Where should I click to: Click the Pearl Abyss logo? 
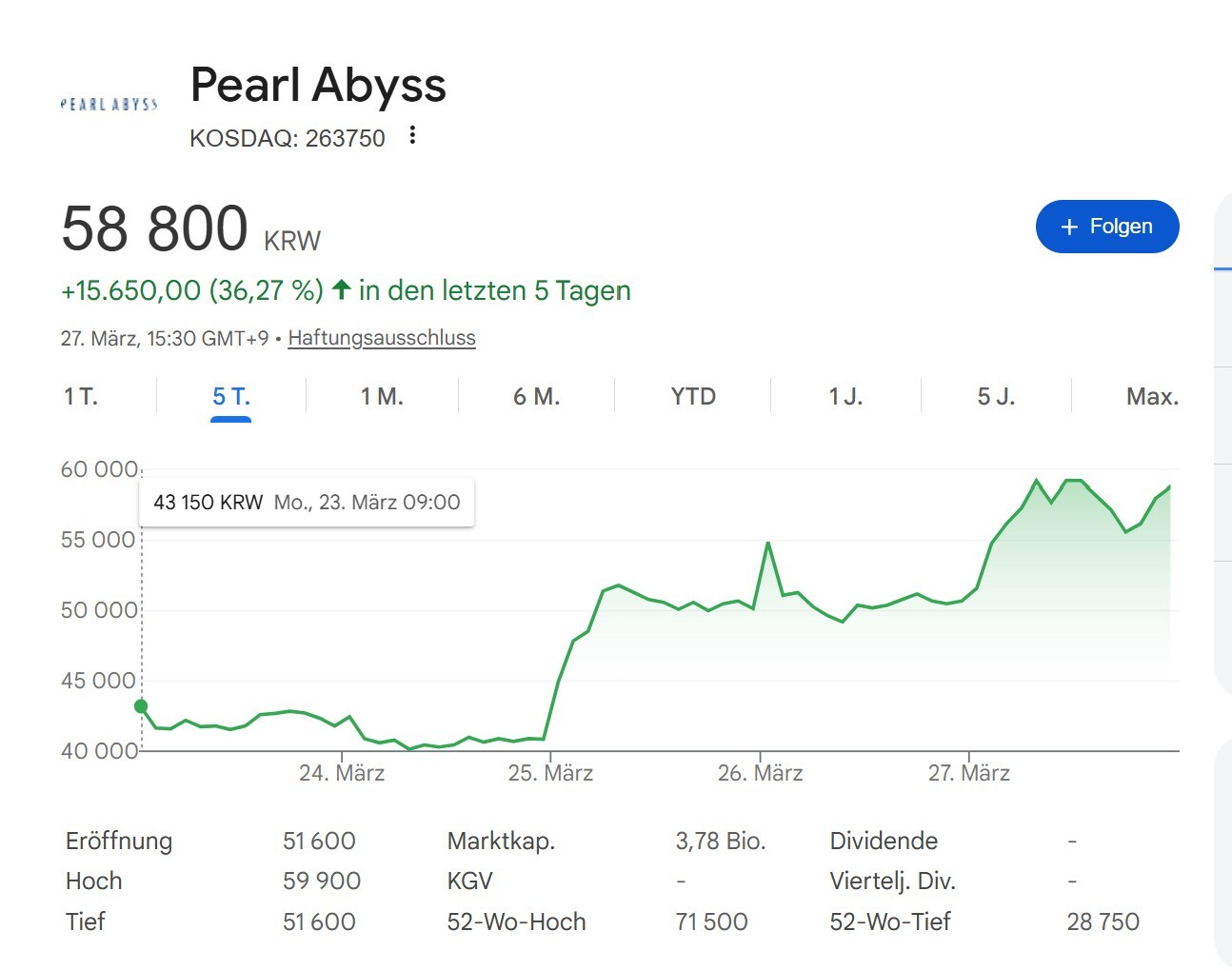point(109,104)
